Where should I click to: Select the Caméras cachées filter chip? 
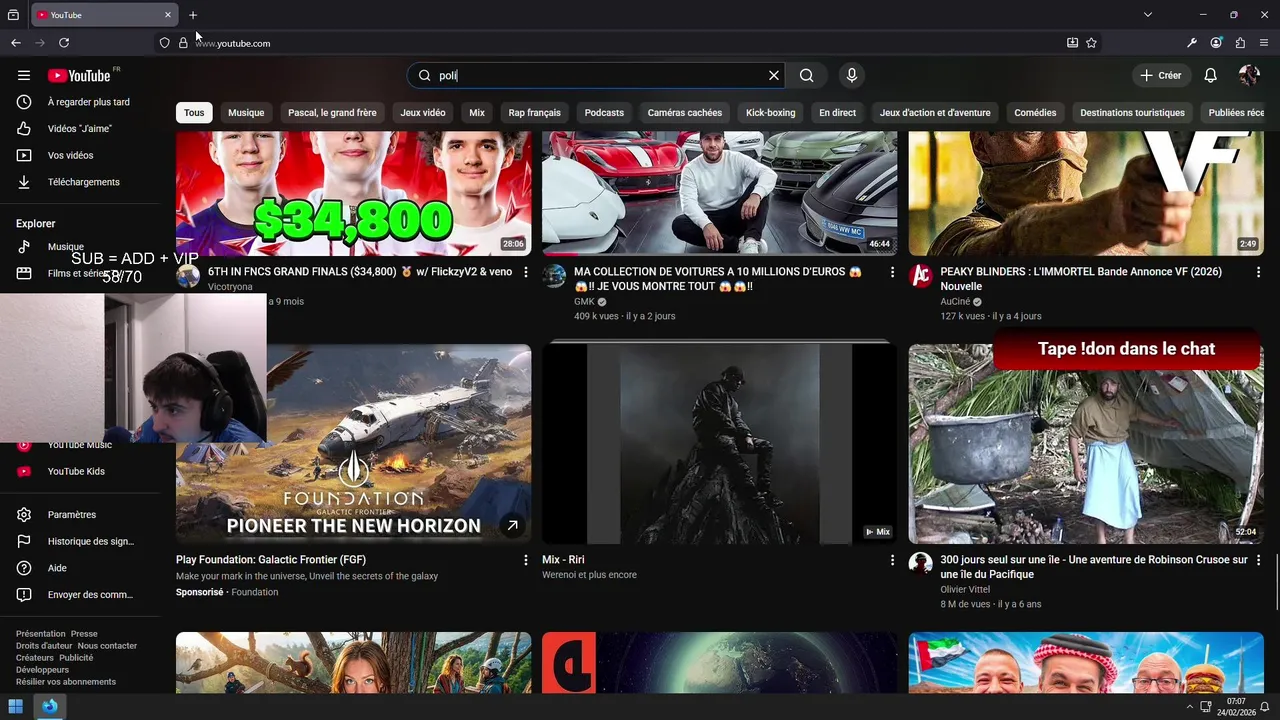pyautogui.click(x=685, y=113)
